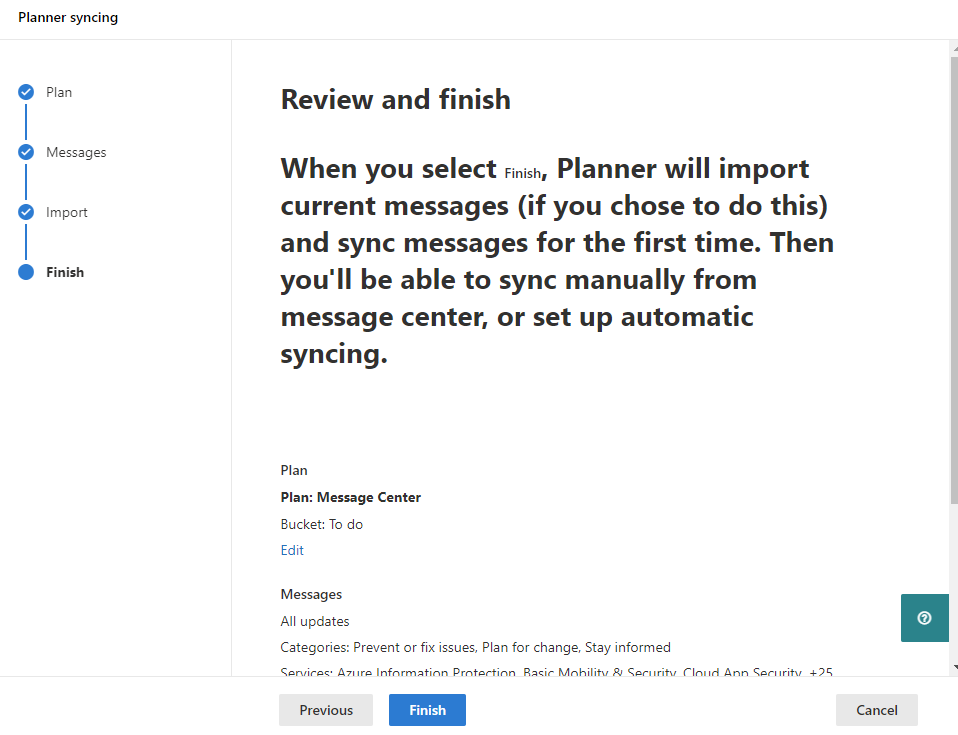Open help with the question mark icon
This screenshot has width=958, height=735.
pyautogui.click(x=924, y=618)
